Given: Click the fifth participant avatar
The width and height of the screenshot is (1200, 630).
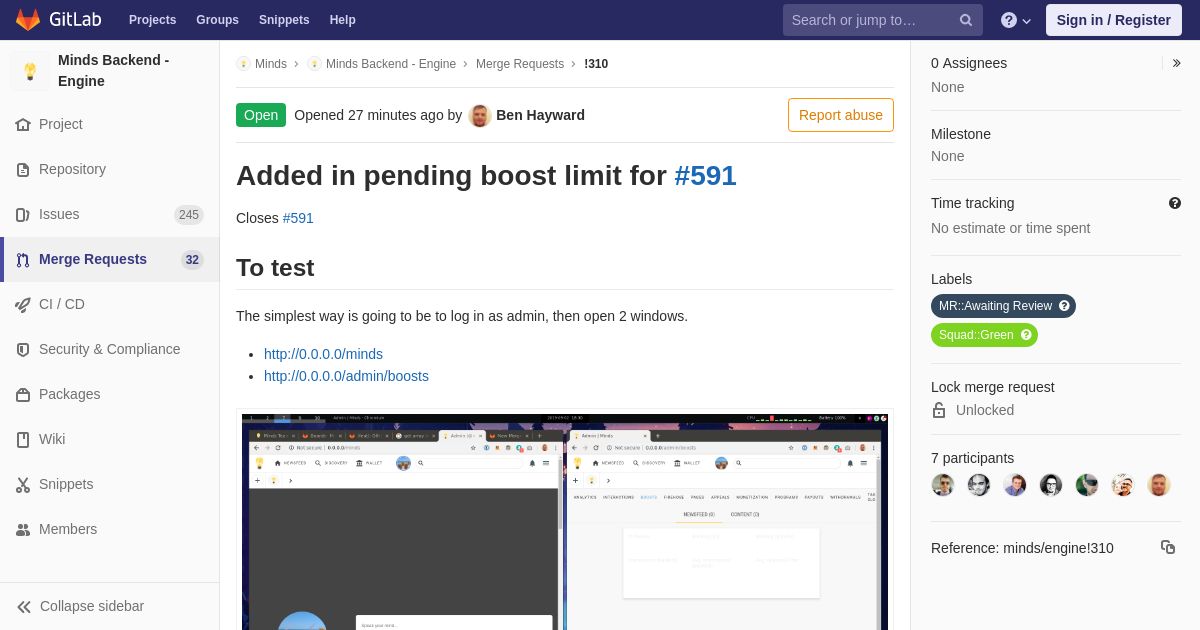Looking at the screenshot, I should pos(1087,485).
